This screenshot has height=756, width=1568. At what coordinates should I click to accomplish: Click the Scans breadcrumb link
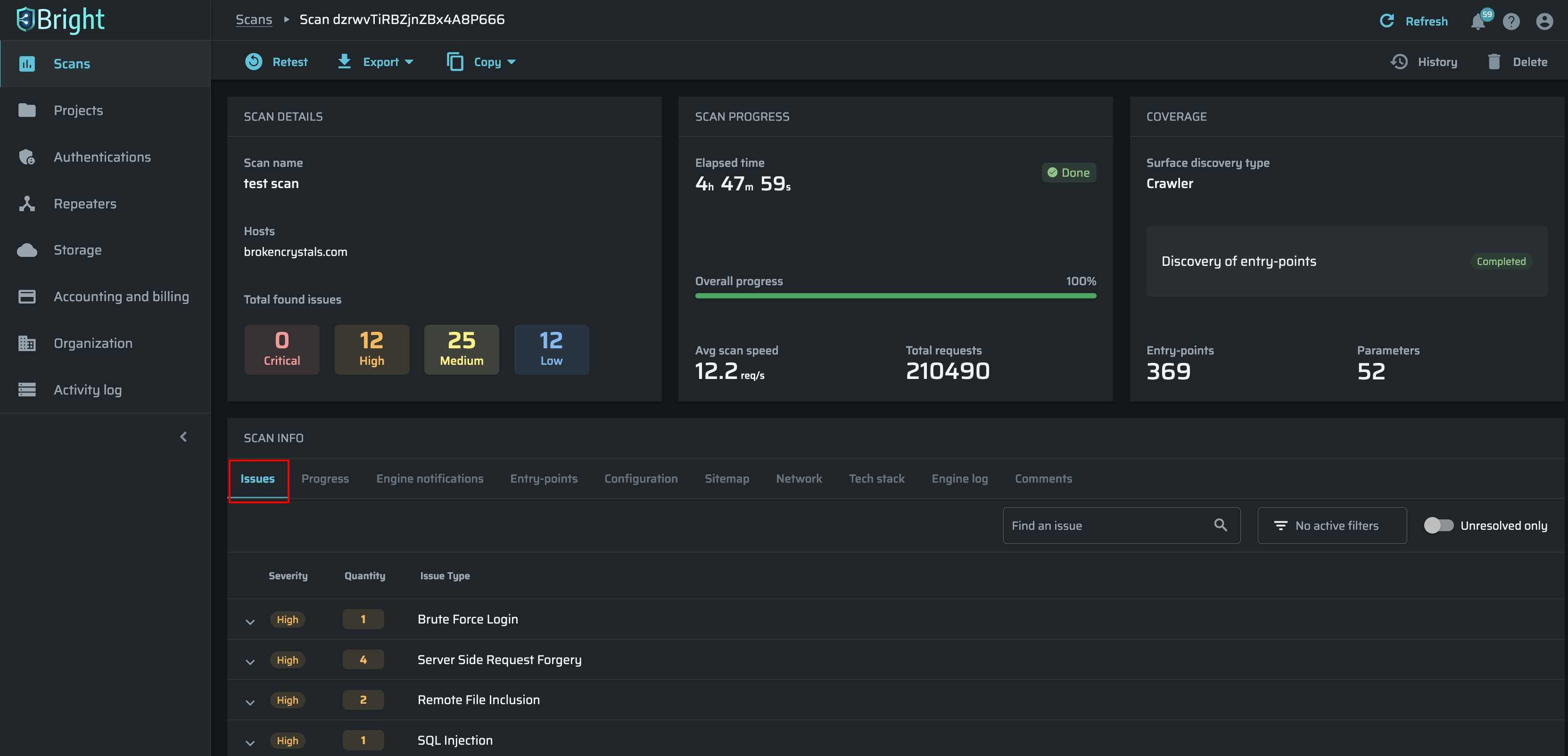coord(254,19)
